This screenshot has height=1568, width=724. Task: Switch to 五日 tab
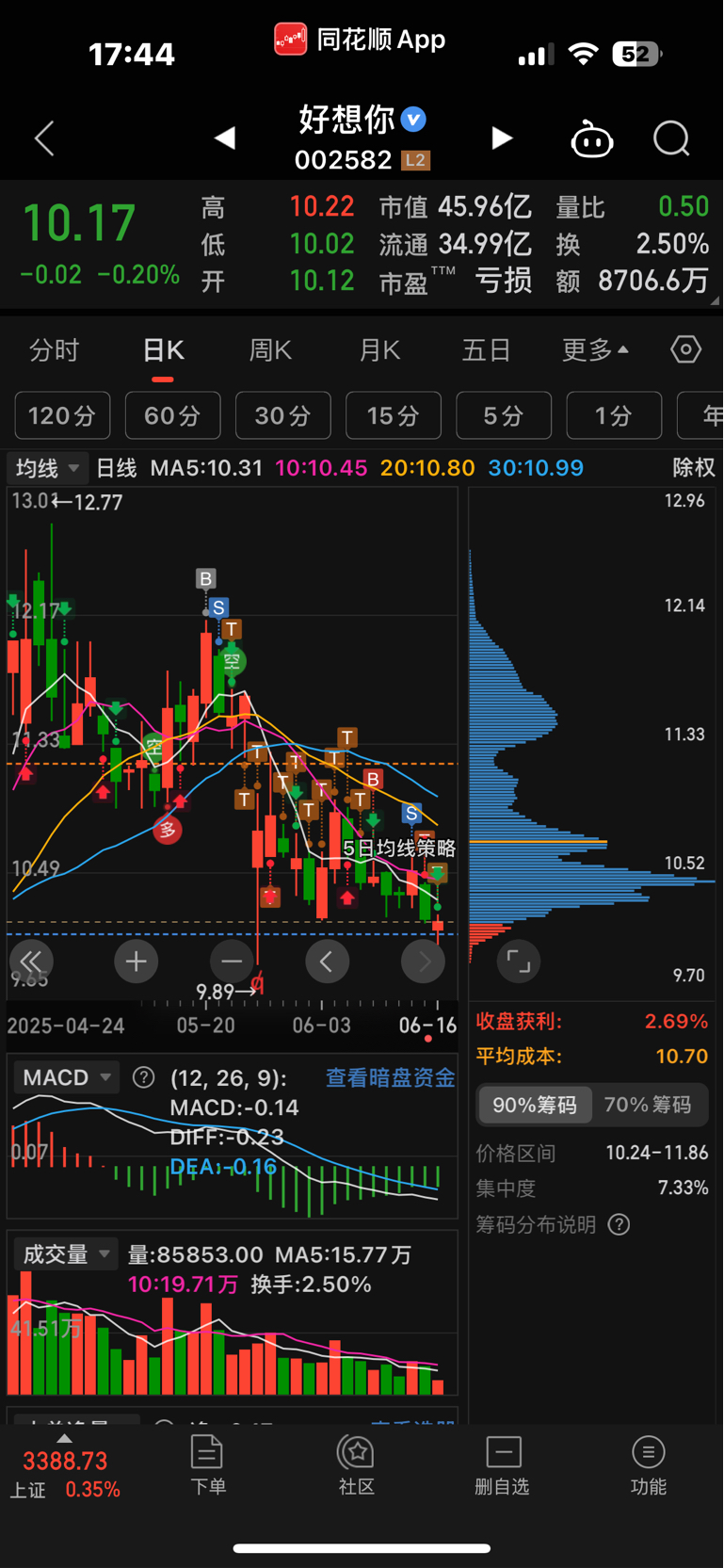coord(487,350)
